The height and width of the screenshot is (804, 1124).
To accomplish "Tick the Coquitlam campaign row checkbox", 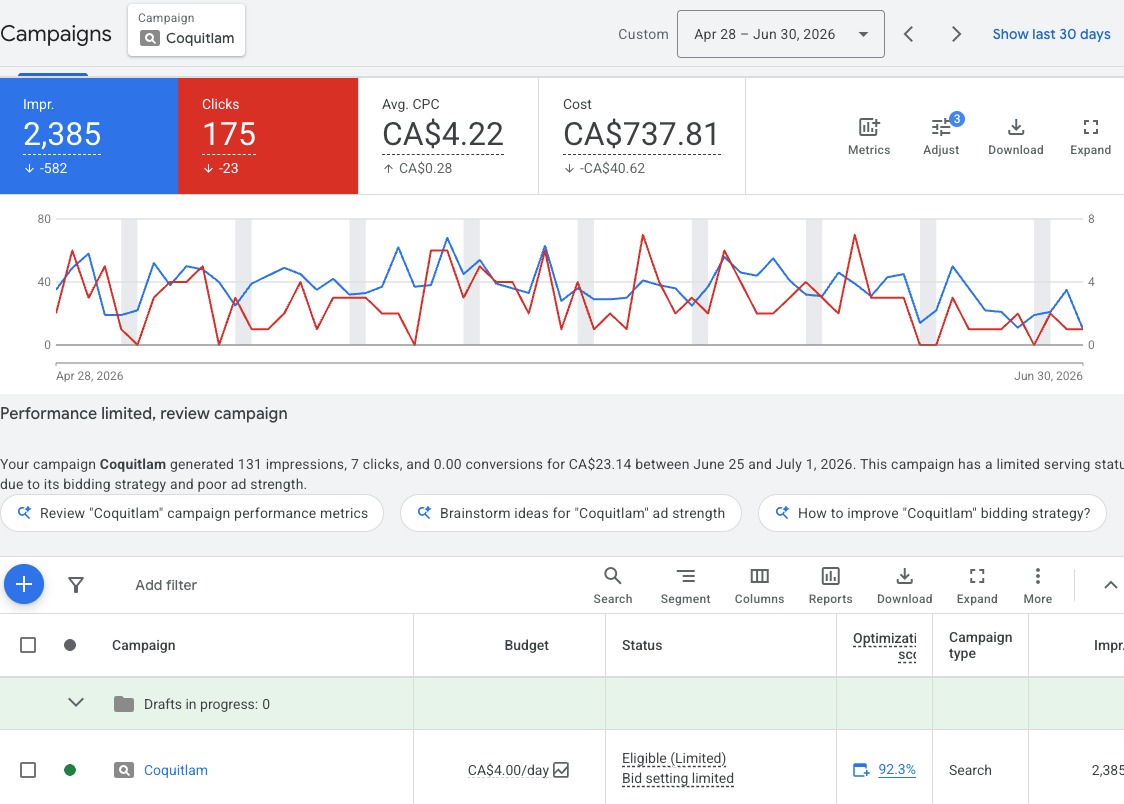I will [x=28, y=770].
